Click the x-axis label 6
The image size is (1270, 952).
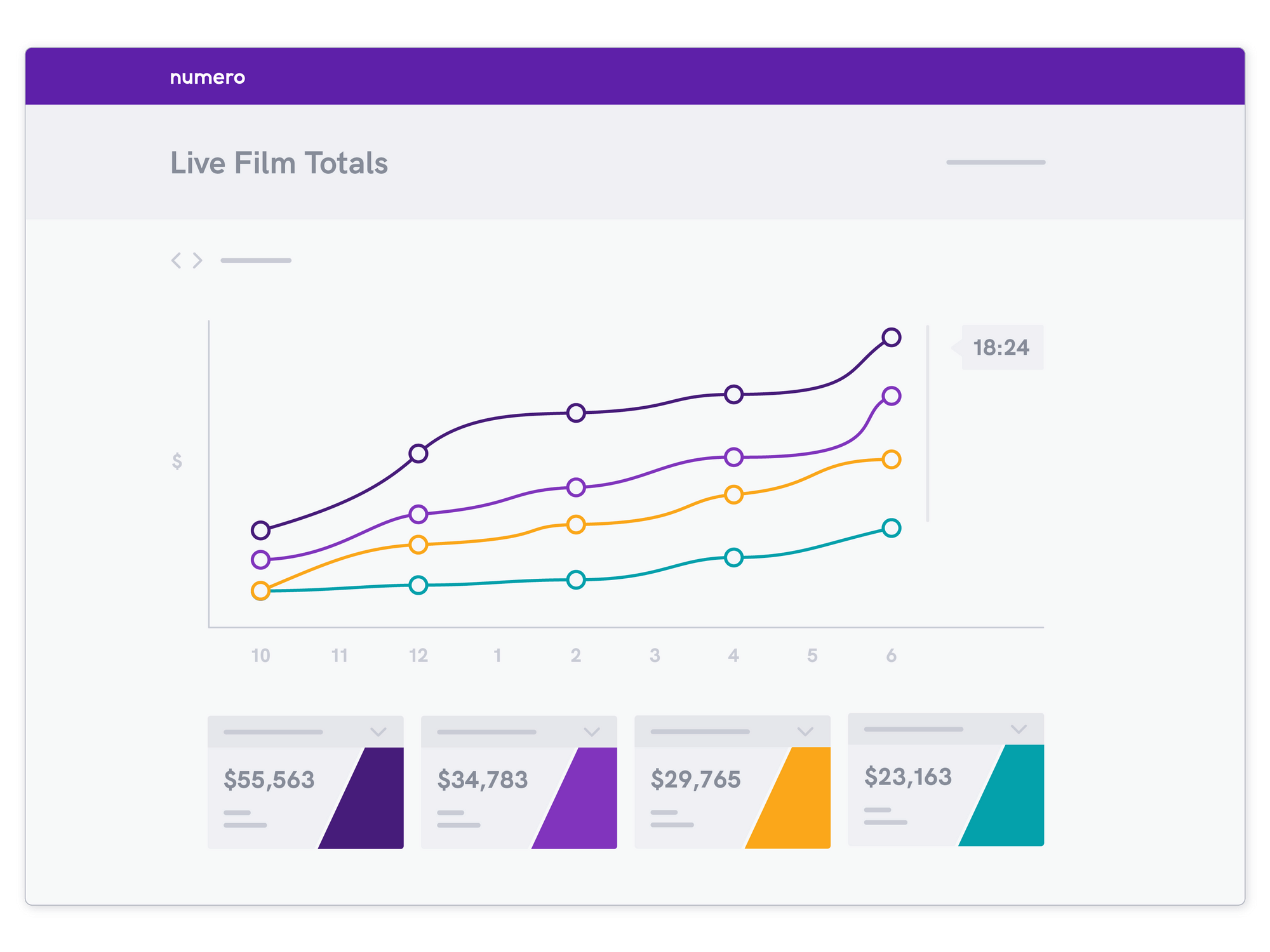[x=892, y=656]
